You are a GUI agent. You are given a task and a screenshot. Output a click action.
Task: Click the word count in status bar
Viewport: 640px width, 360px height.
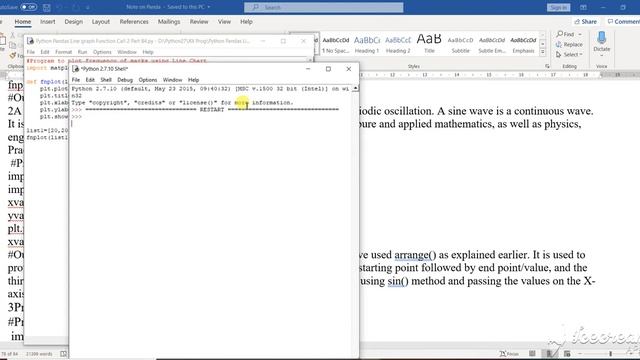pos(39,354)
